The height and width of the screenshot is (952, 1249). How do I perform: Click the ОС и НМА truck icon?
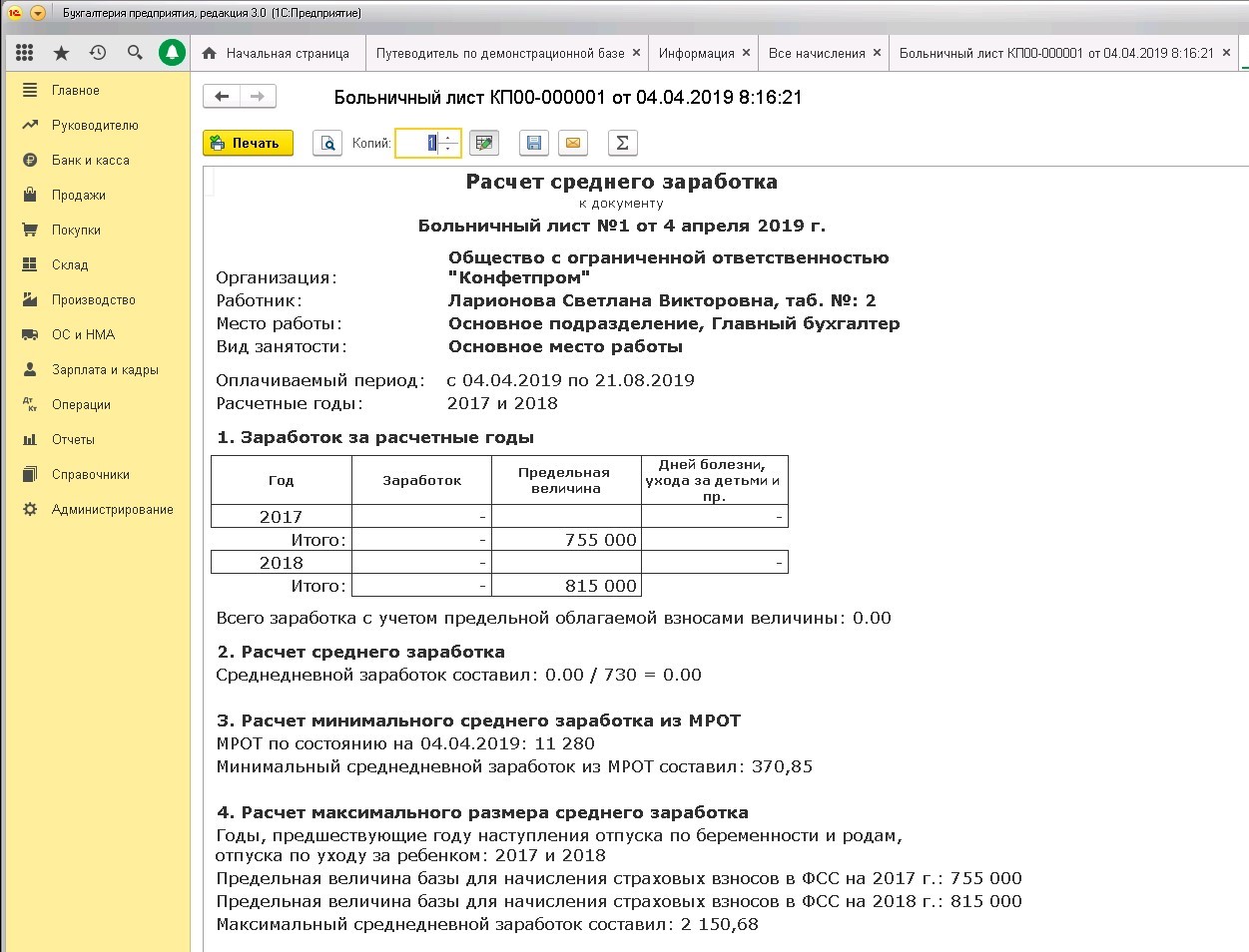30,334
